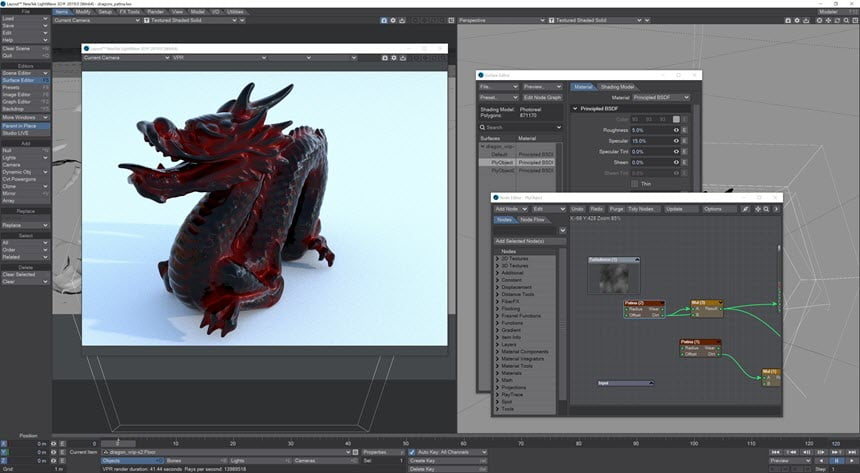Click item list icon beside Current Item
Viewport: 860px width, 473px height.
(x=355, y=452)
